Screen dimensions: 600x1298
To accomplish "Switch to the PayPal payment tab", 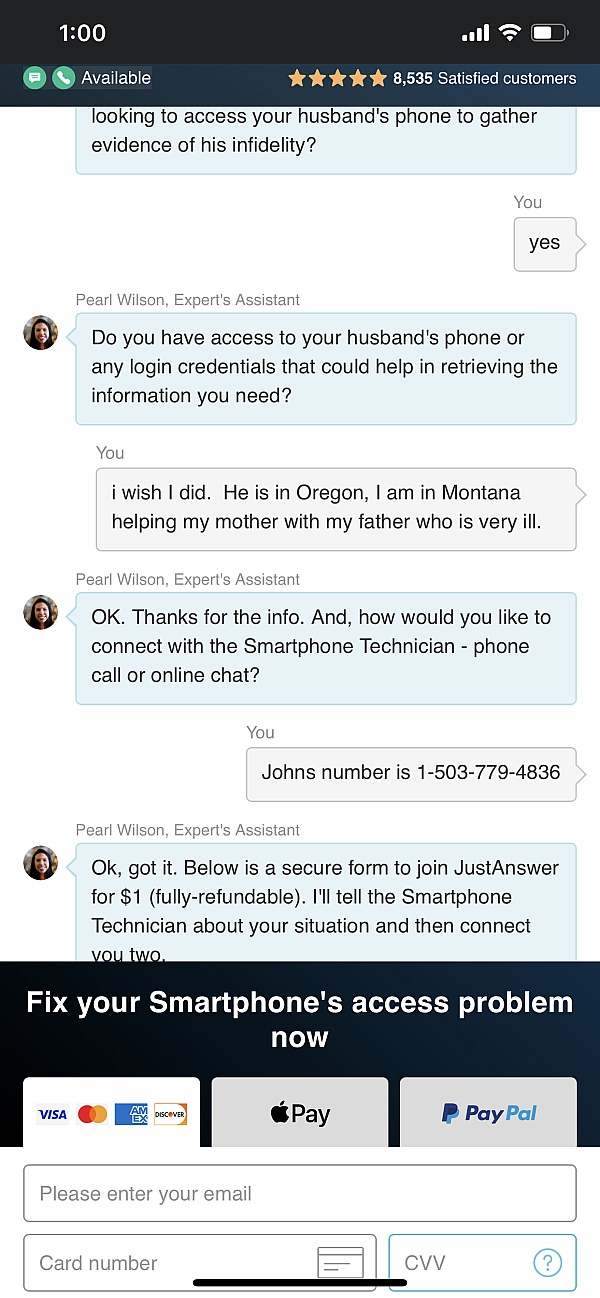I will tap(489, 1113).
